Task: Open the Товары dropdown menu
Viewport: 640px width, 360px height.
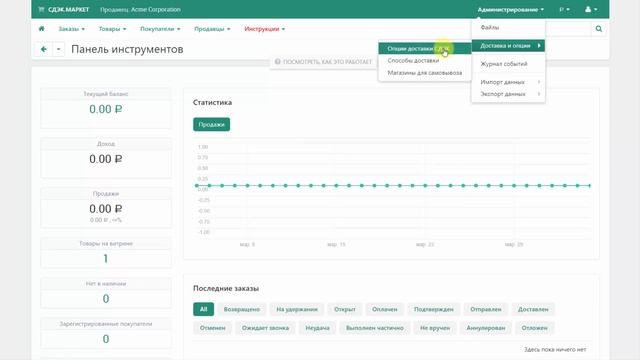Action: 112,29
